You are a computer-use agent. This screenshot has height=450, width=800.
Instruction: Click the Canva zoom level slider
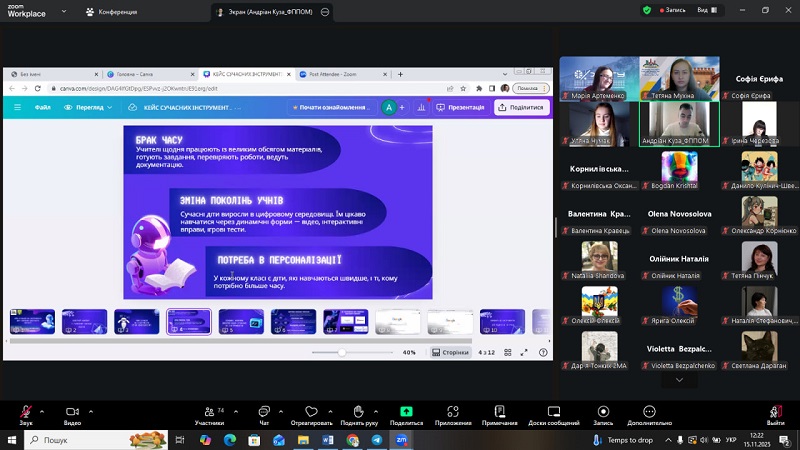coord(342,352)
